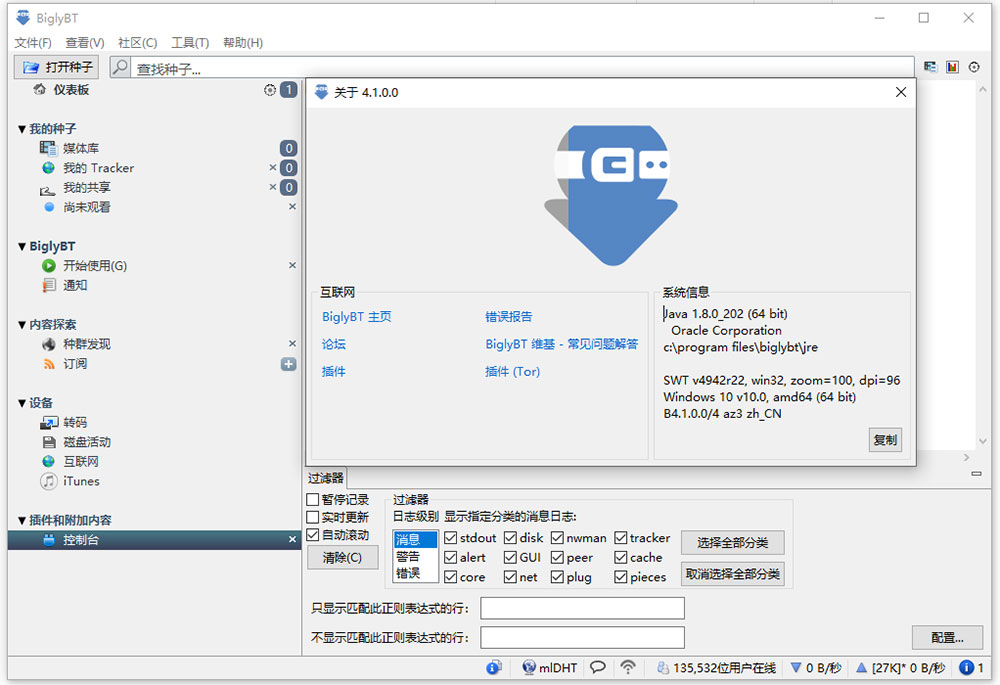Open the 仪表板 dashboard icon

(x=40, y=89)
